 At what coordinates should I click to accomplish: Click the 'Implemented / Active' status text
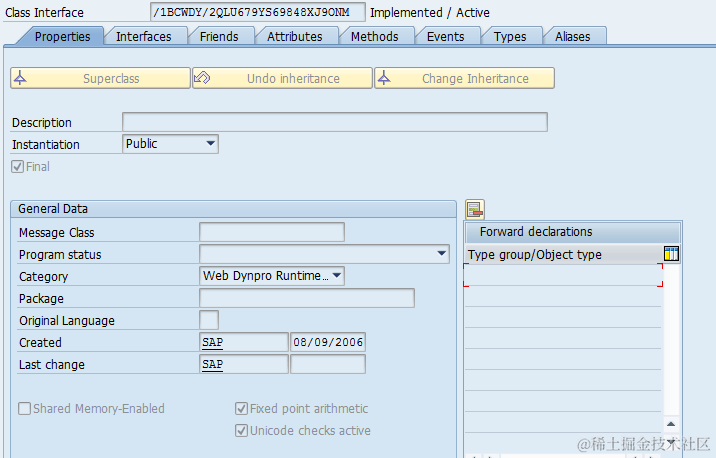click(429, 13)
